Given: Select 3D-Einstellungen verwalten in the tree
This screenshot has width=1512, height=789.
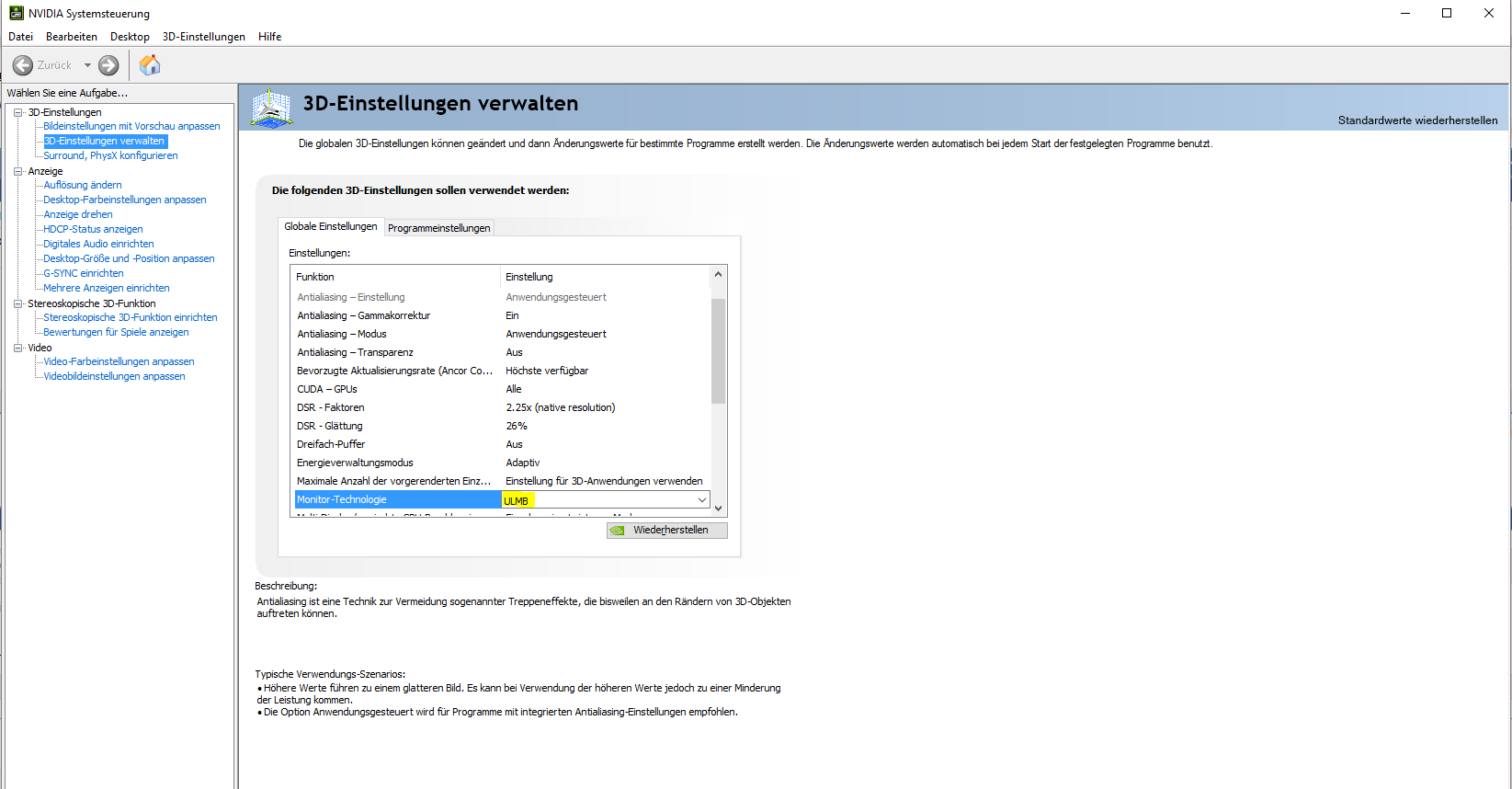Looking at the screenshot, I should tap(105, 141).
